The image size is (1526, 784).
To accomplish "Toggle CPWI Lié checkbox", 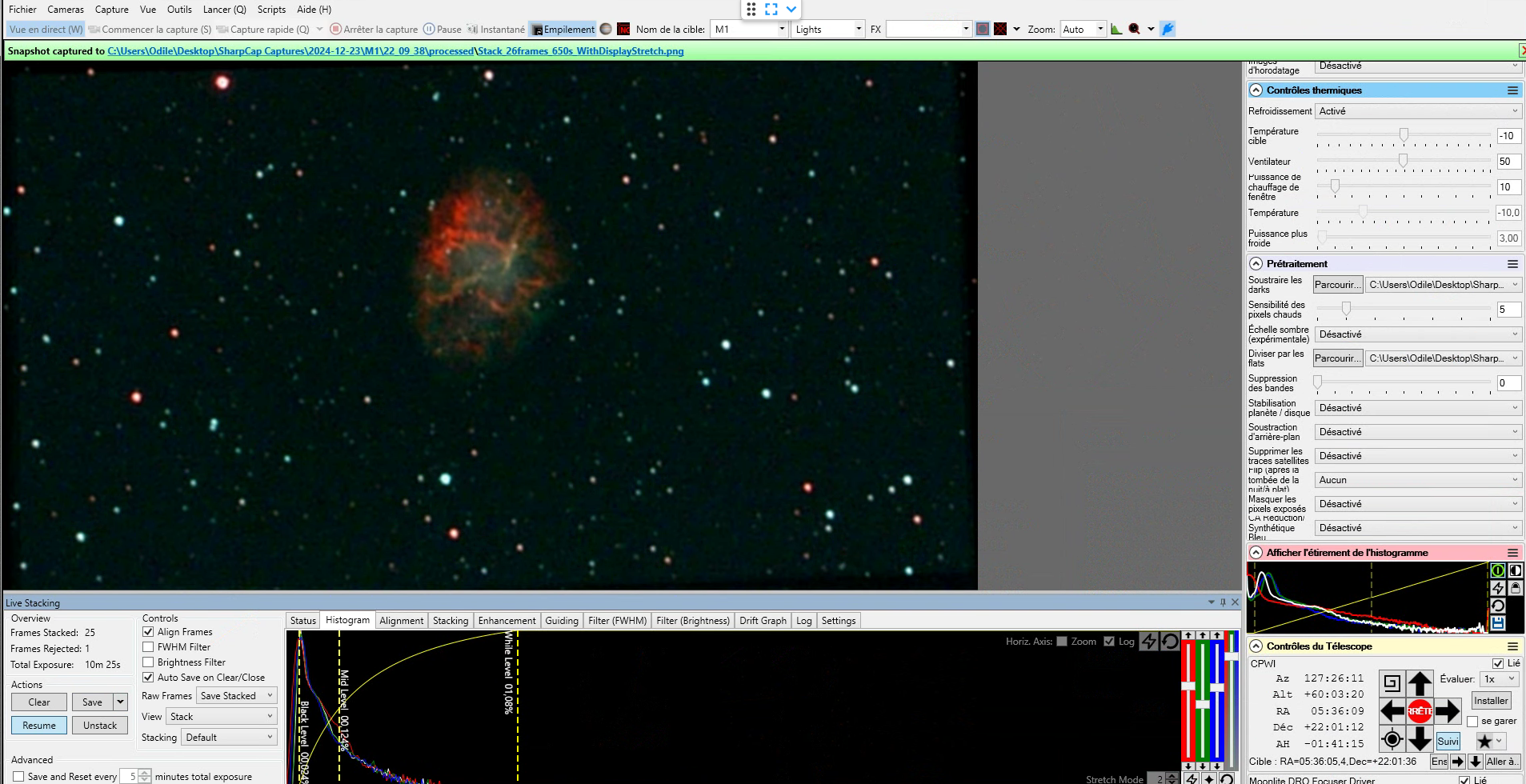I will tap(1498, 663).
